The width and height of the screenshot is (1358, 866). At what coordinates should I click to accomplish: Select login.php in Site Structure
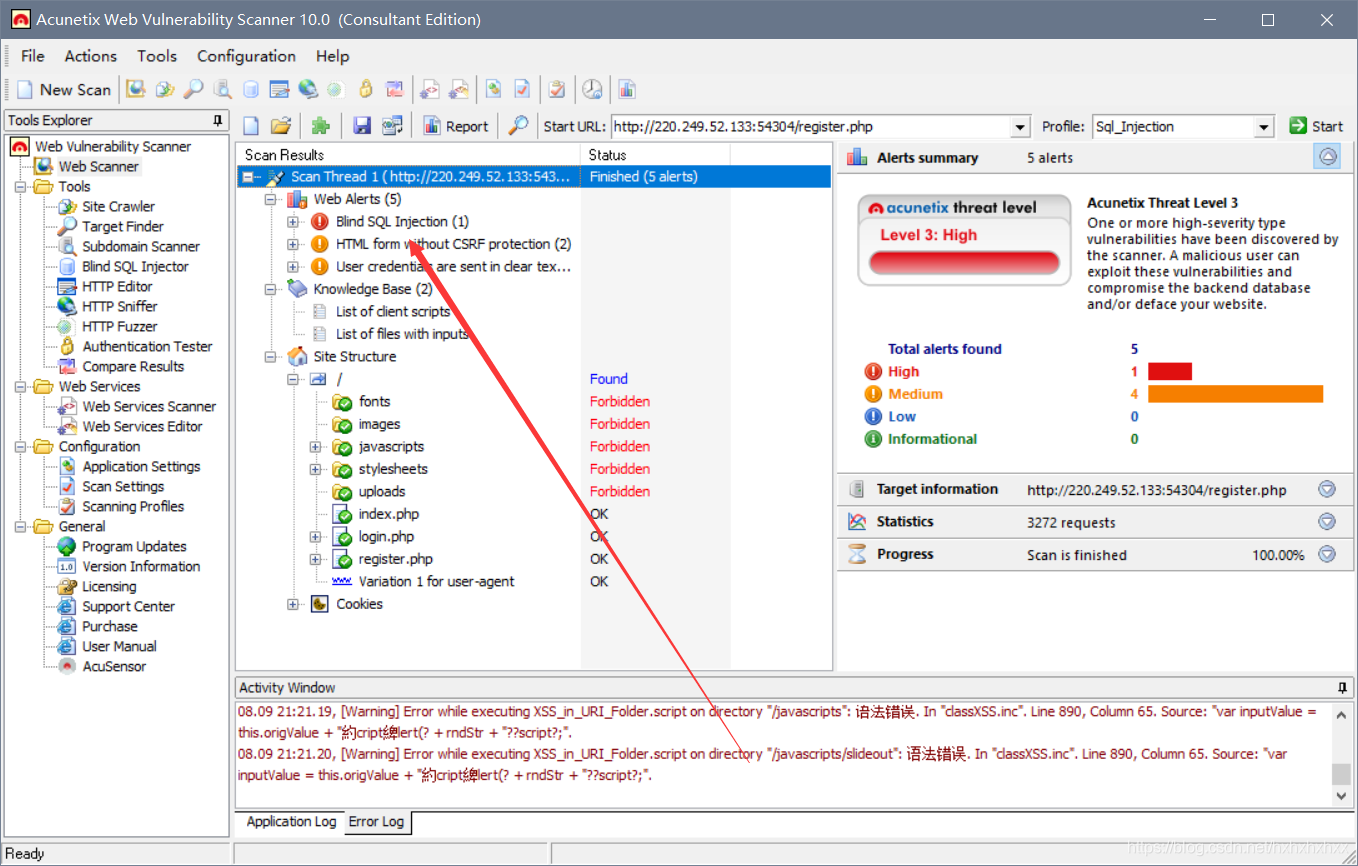(386, 537)
